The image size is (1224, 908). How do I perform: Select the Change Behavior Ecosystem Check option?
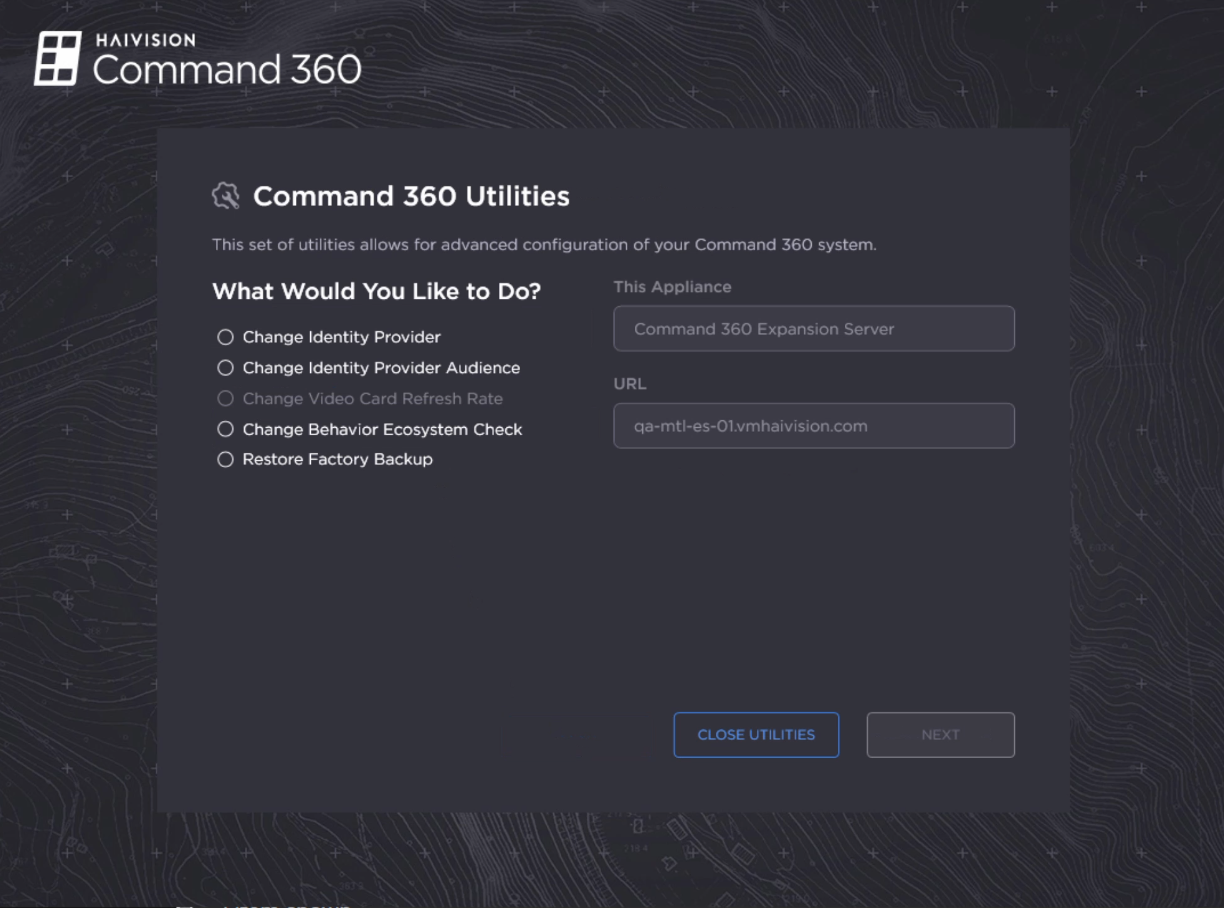pyautogui.click(x=225, y=429)
